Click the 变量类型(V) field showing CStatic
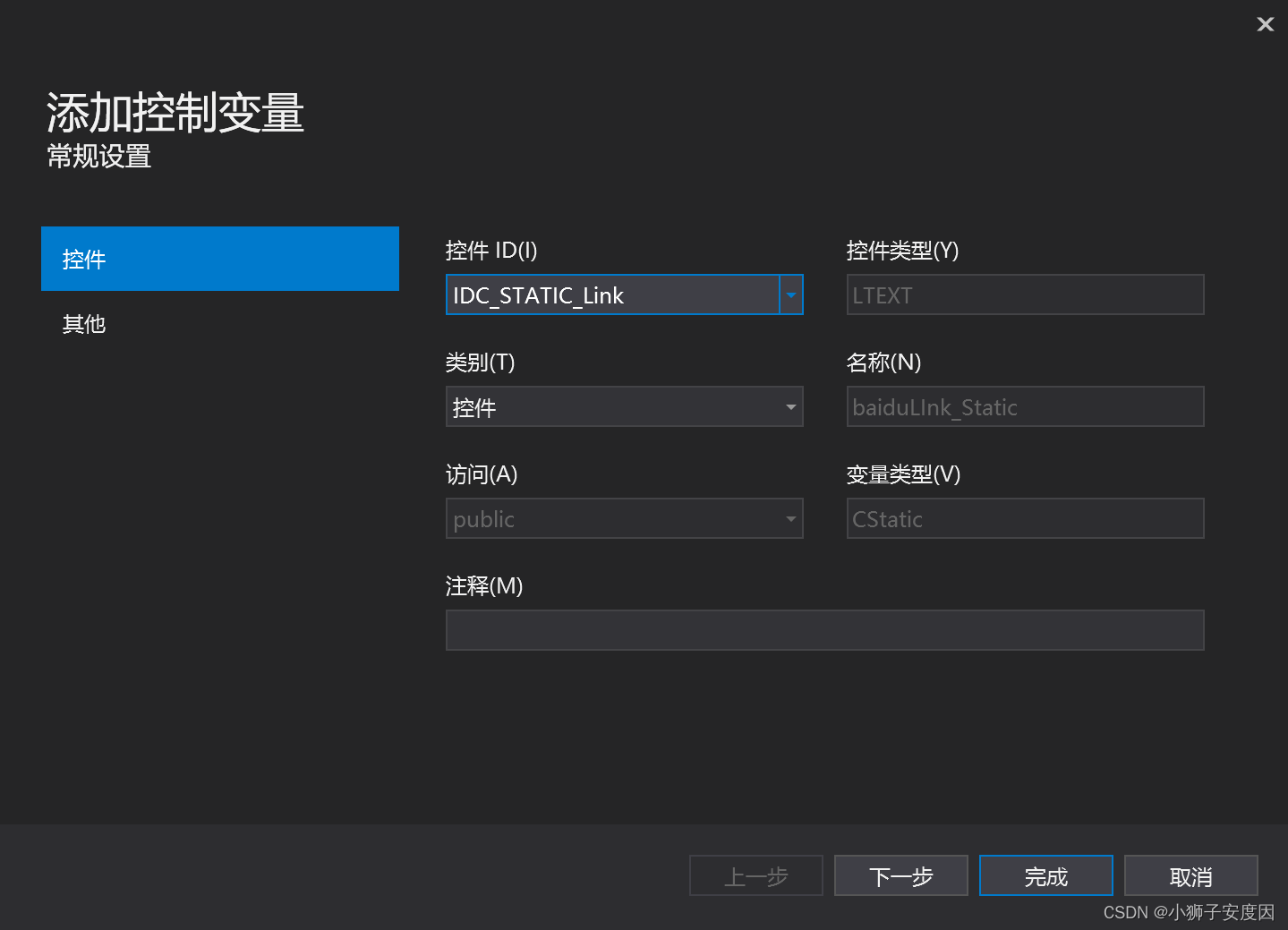The image size is (1288, 930). (1024, 518)
